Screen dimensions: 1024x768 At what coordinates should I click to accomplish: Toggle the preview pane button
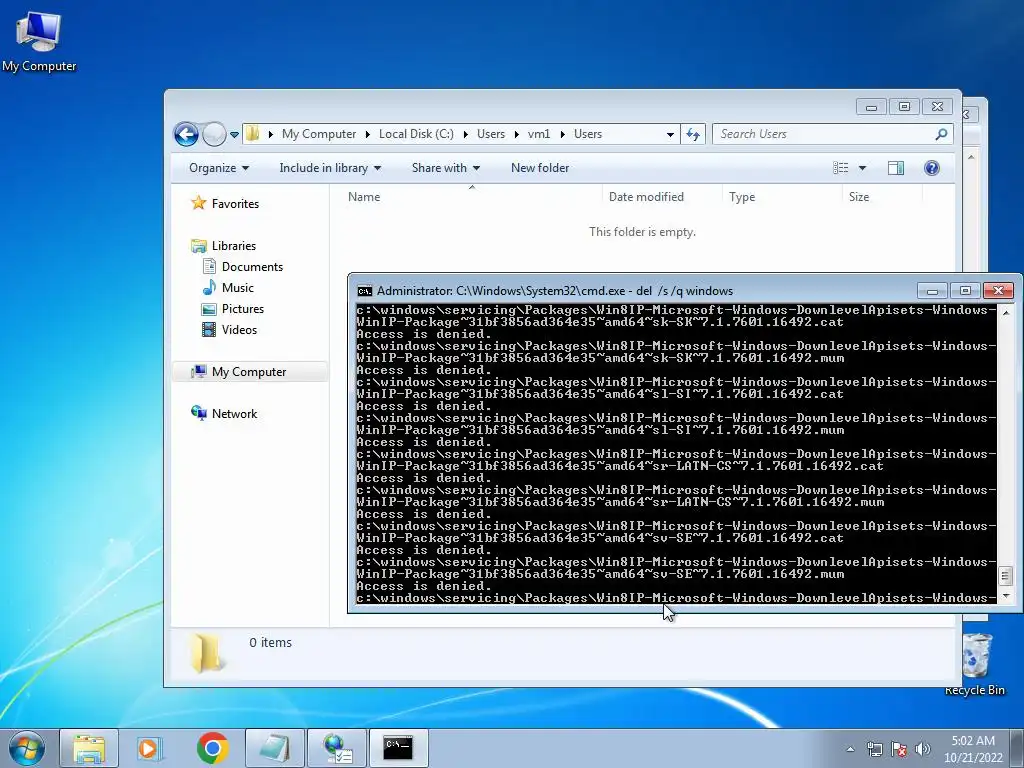click(895, 168)
